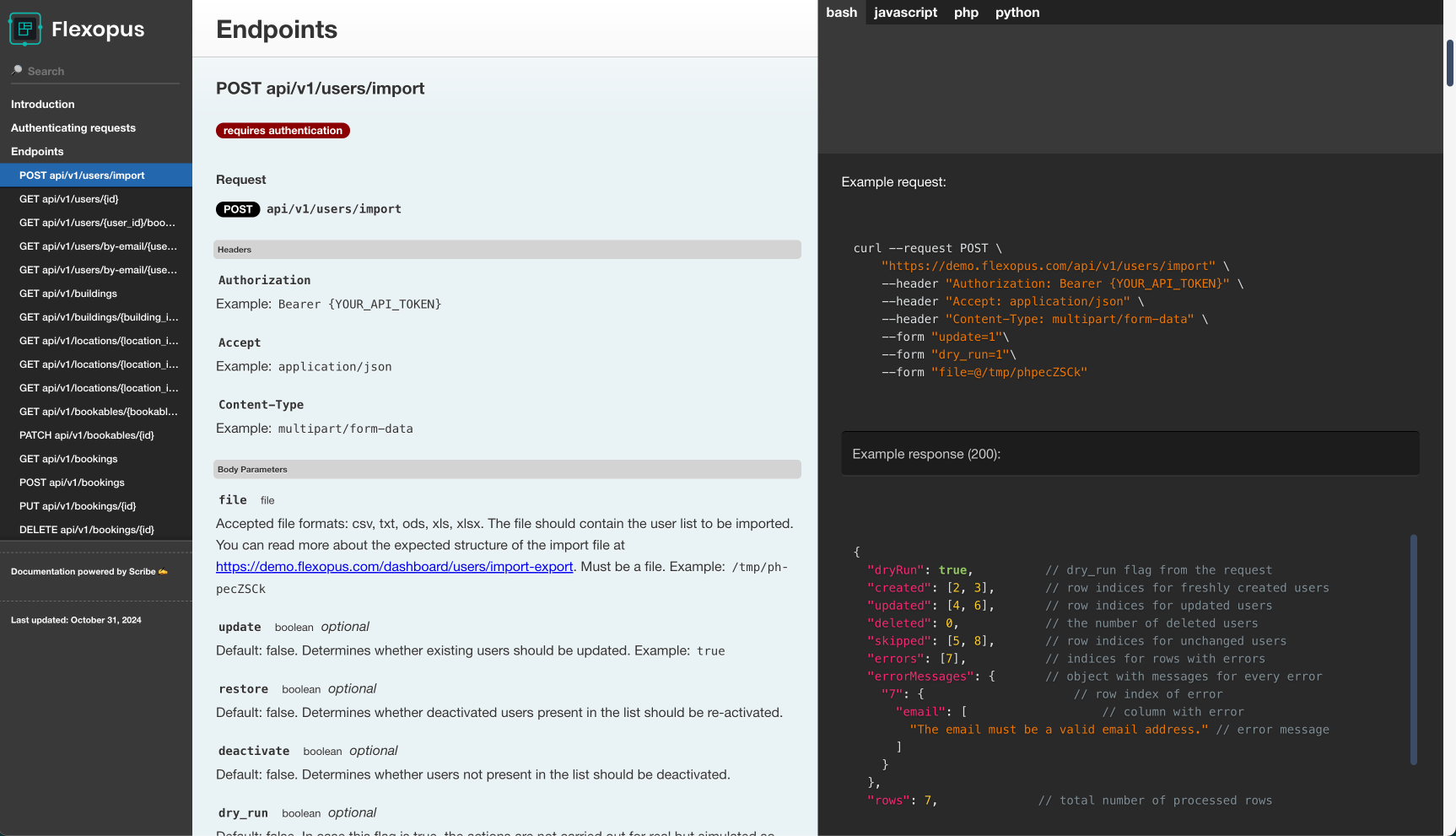The width and height of the screenshot is (1456, 836).
Task: Open the users import-export dashboard link
Action: [x=394, y=567]
